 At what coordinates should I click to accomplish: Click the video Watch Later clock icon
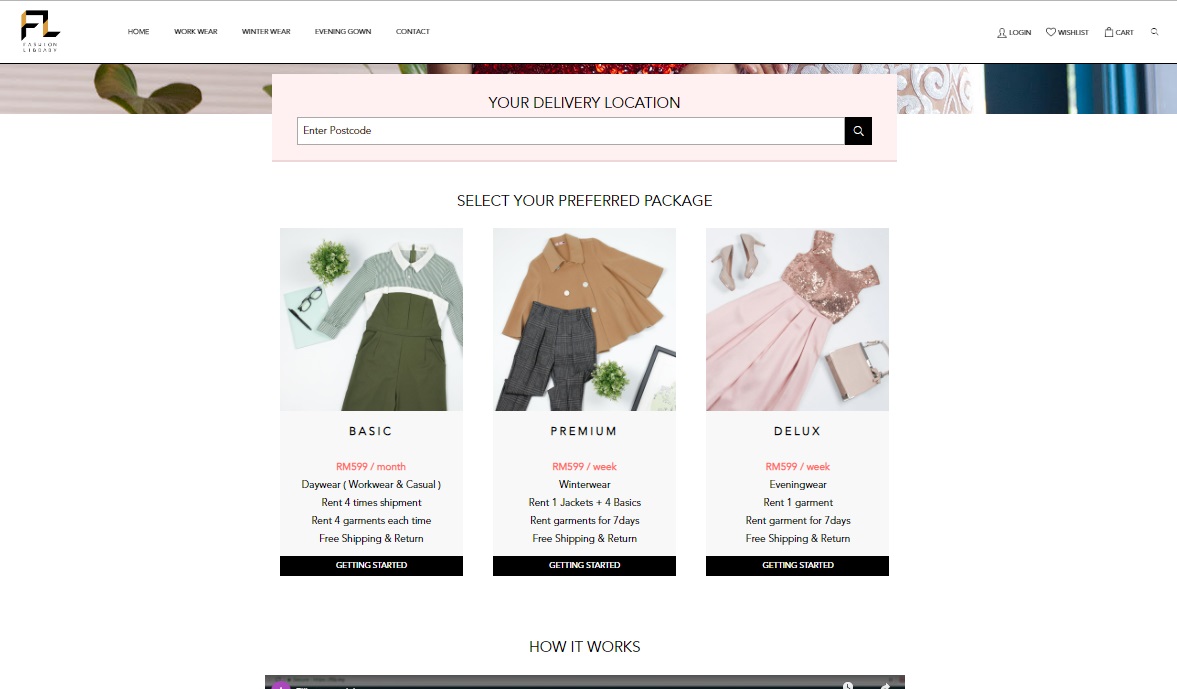tap(848, 685)
